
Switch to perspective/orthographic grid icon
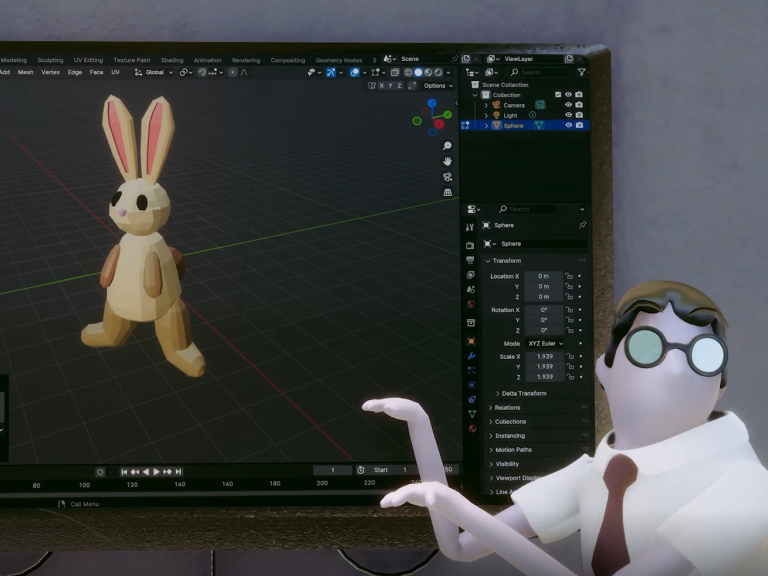(447, 192)
